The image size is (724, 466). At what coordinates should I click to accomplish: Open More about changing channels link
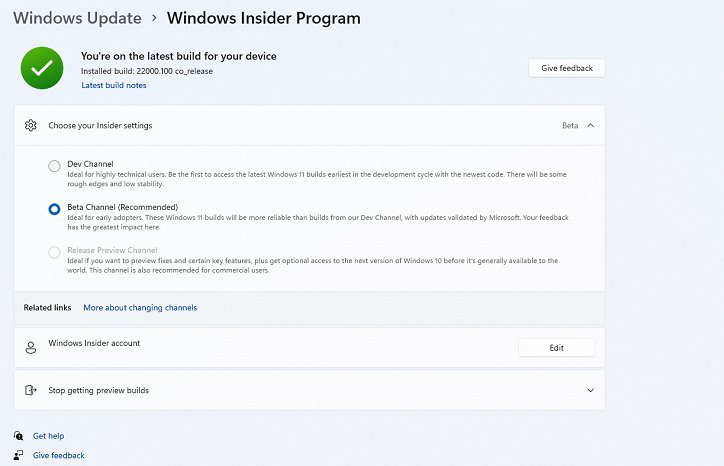coord(140,308)
